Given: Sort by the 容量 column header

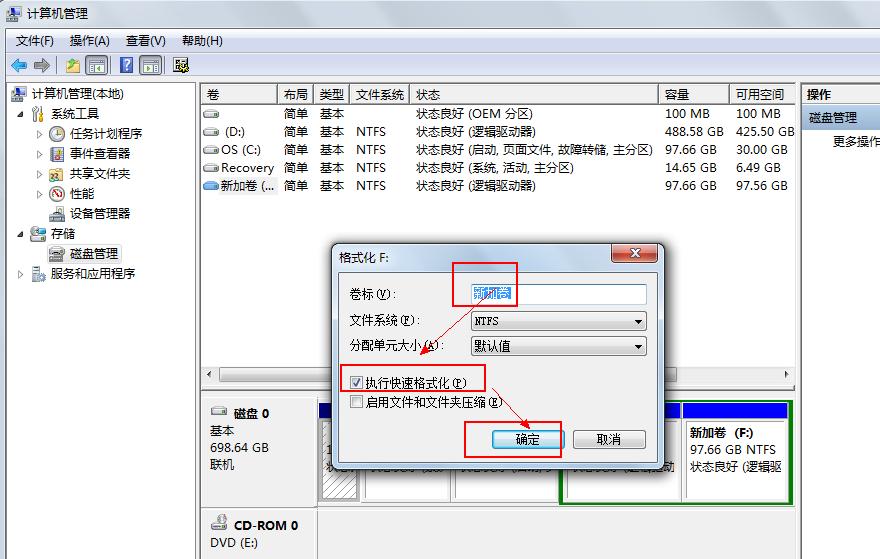Looking at the screenshot, I should coord(694,94).
